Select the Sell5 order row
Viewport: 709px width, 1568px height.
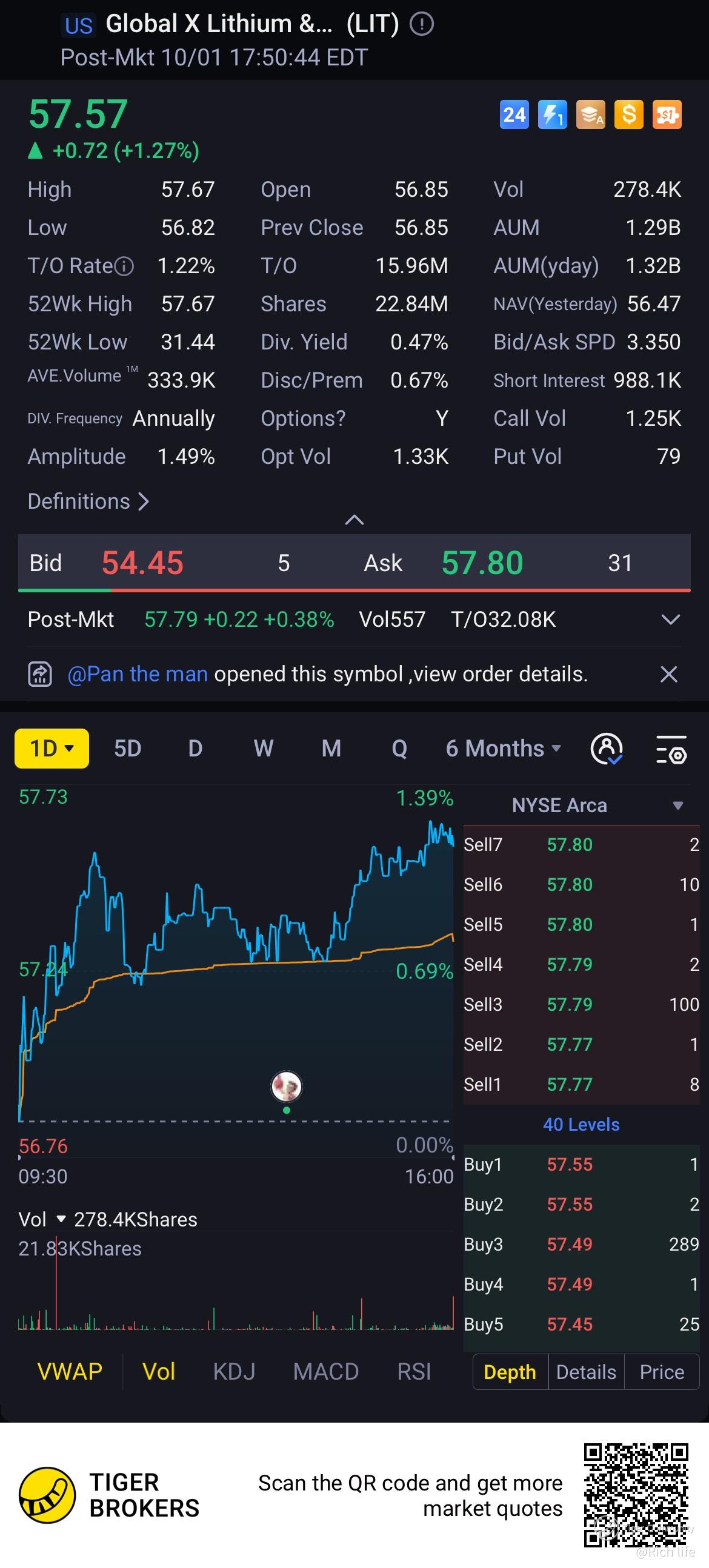coord(581,925)
